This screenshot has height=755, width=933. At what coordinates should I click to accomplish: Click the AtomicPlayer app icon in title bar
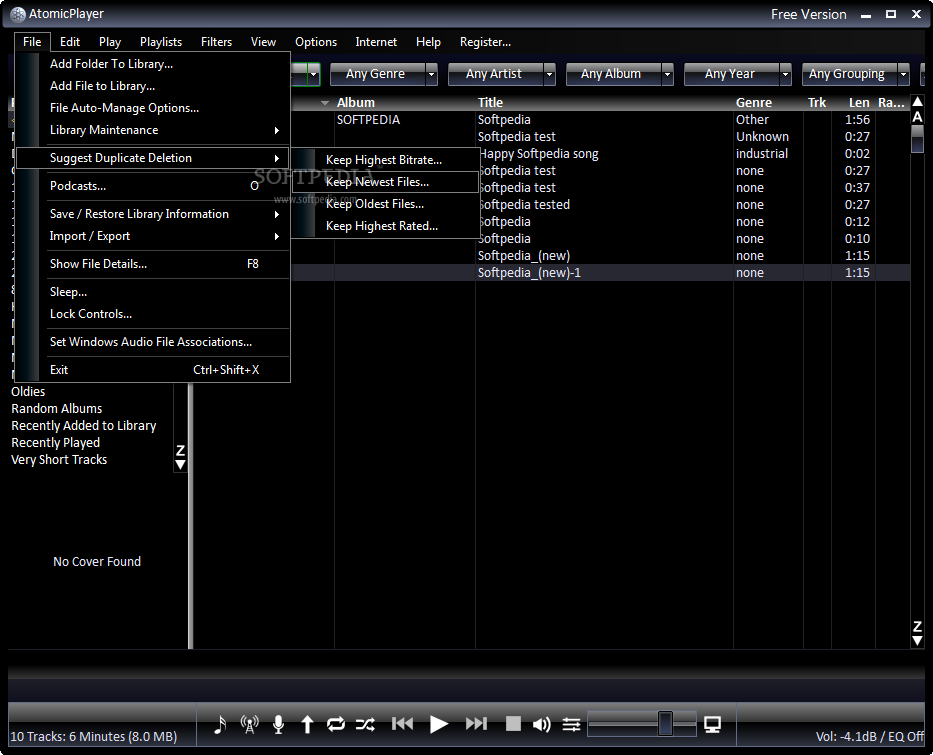(18, 14)
